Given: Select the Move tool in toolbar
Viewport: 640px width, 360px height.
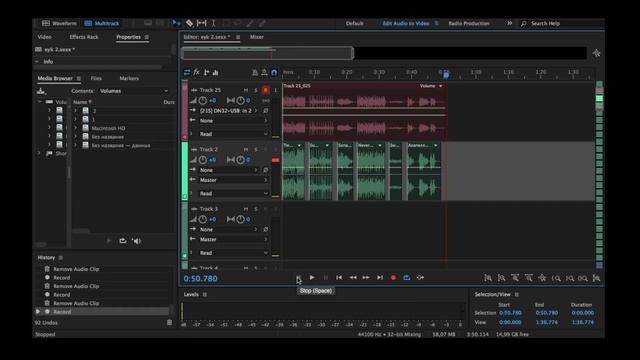Looking at the screenshot, I should [176, 23].
